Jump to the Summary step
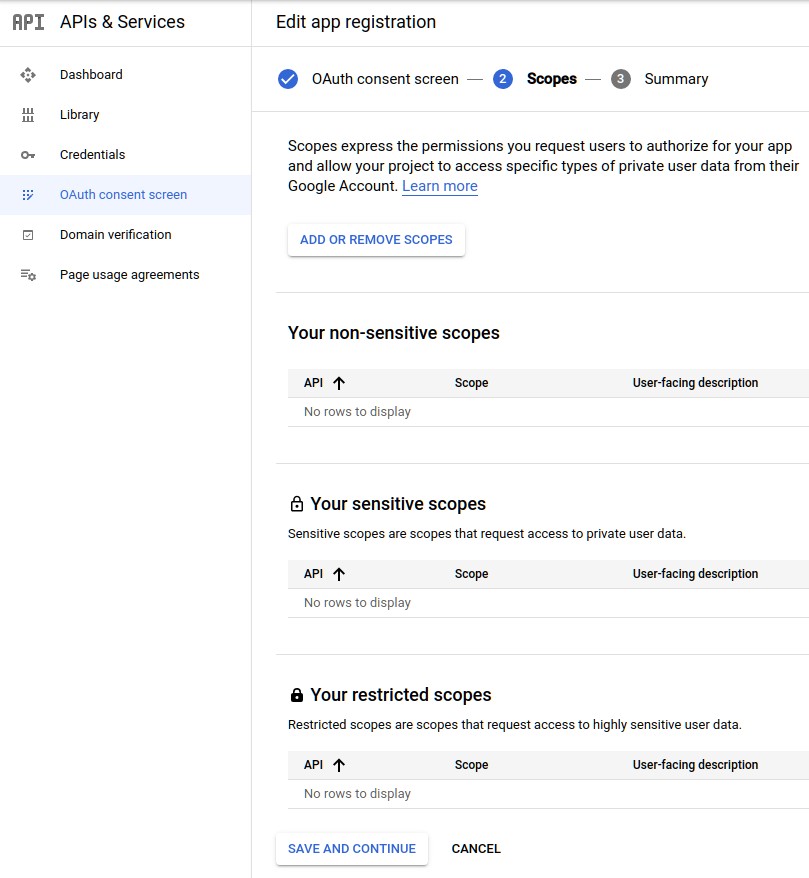 [676, 79]
